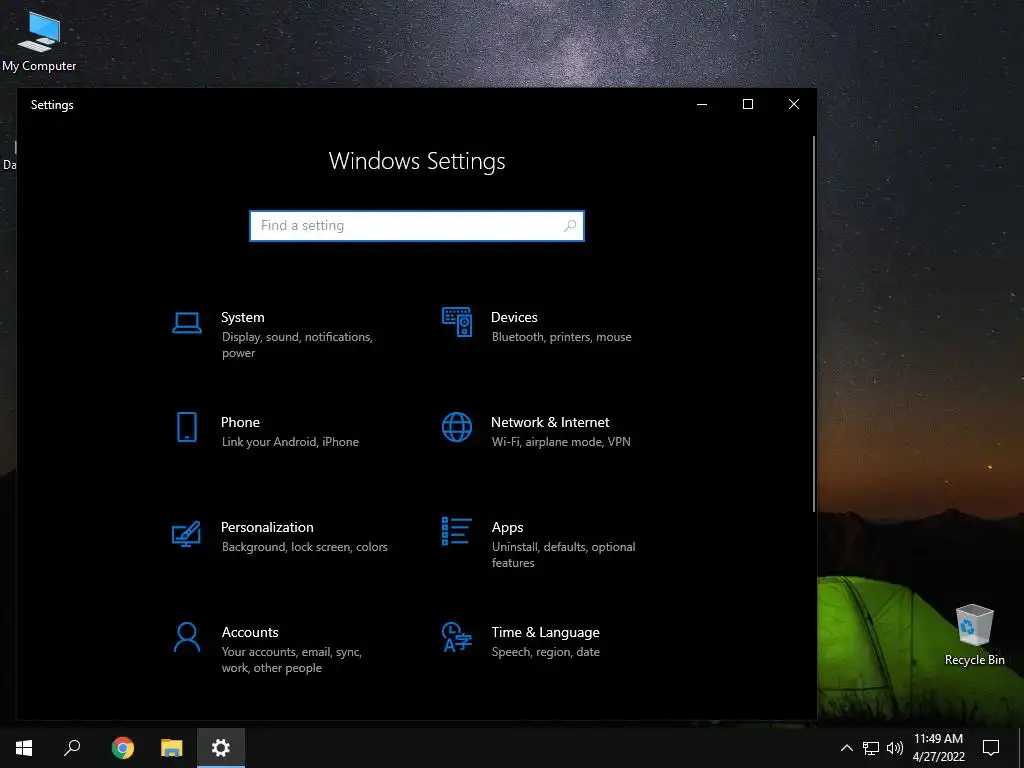Open the network status tray icon

(871, 748)
